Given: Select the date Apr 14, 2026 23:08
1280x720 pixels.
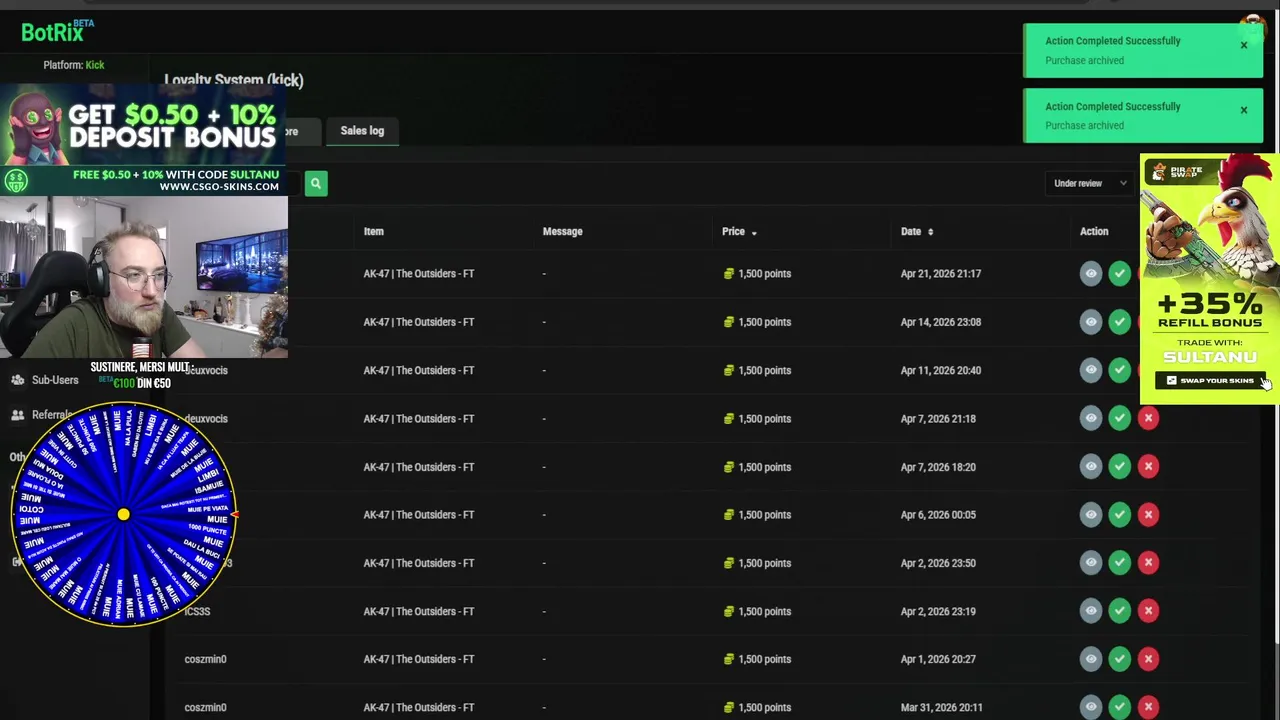Looking at the screenshot, I should (x=940, y=322).
